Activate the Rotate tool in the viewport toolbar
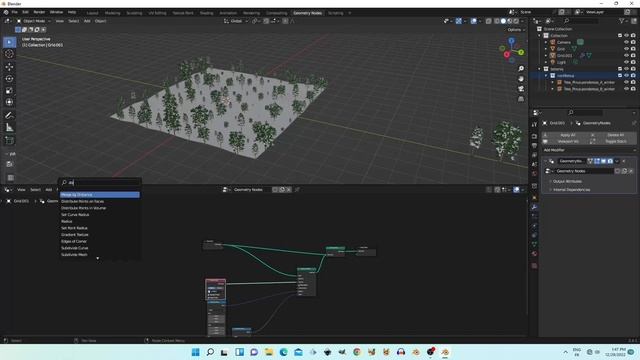The image size is (640, 360). (9, 78)
